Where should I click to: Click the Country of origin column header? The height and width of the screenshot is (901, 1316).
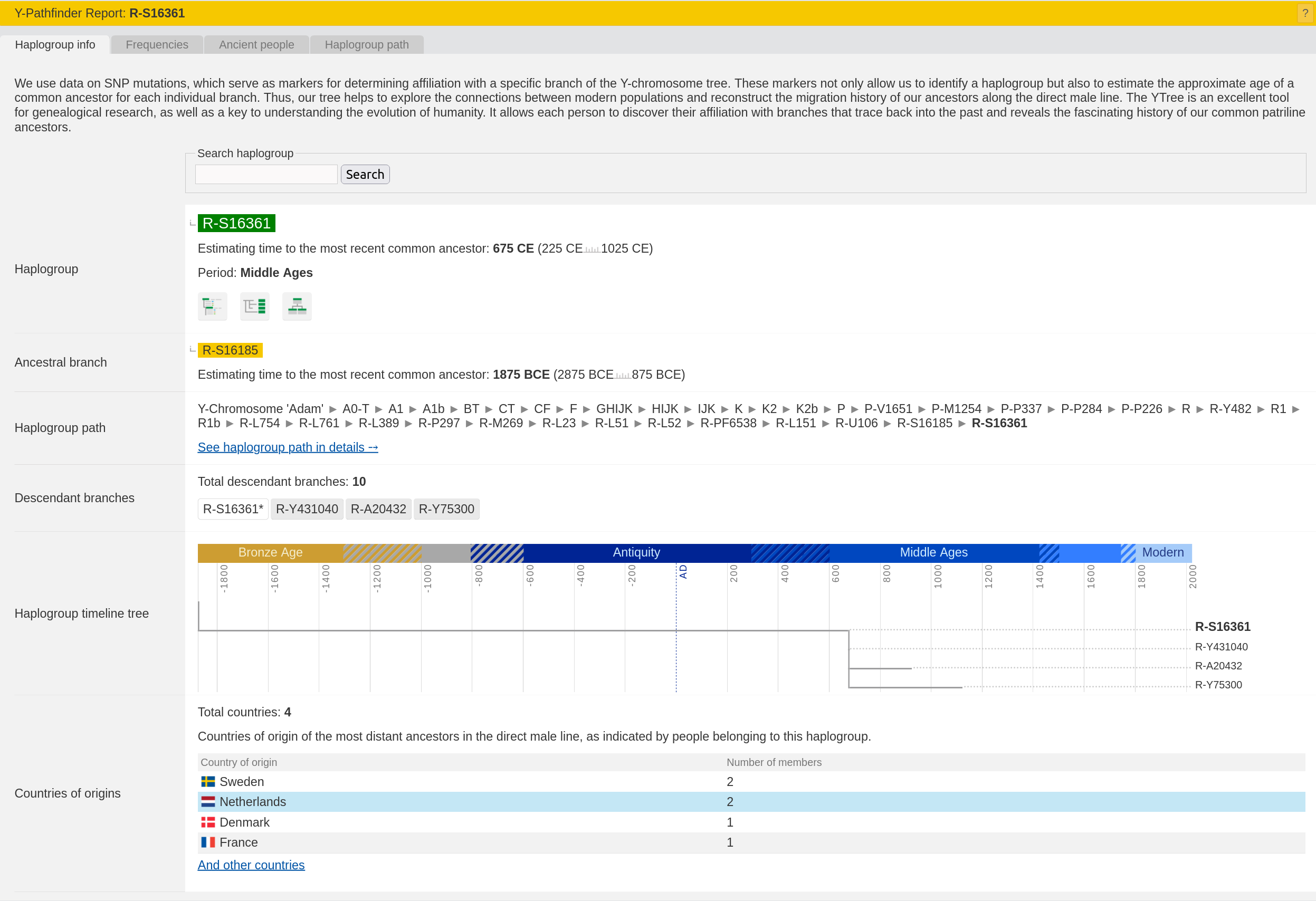tap(239, 762)
